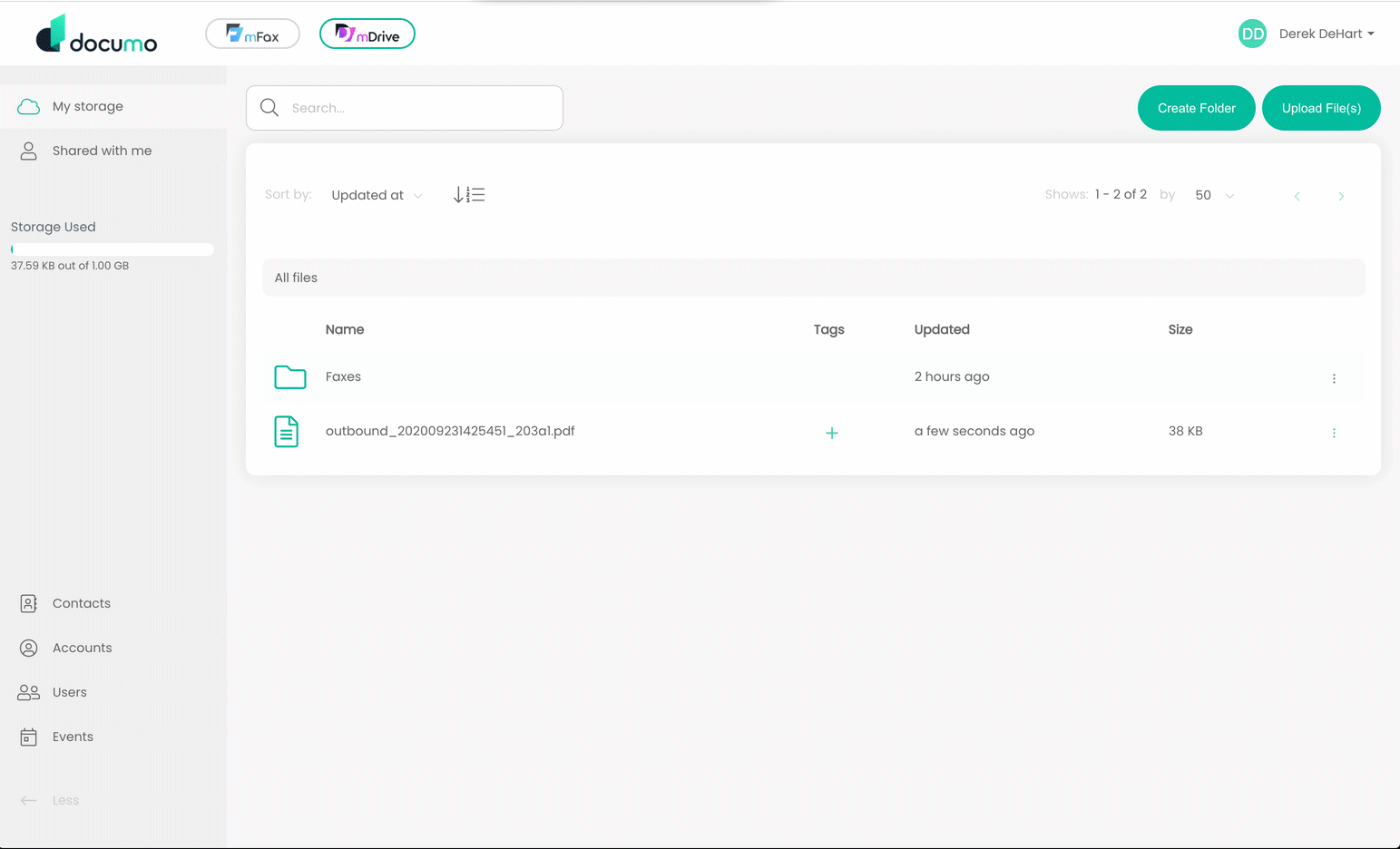The width and height of the screenshot is (1400, 849).
Task: Click the Tags column header
Action: tap(828, 329)
